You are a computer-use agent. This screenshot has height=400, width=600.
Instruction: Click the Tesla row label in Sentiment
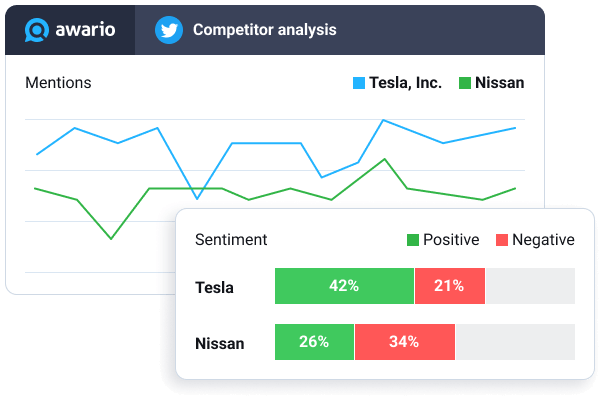214,288
